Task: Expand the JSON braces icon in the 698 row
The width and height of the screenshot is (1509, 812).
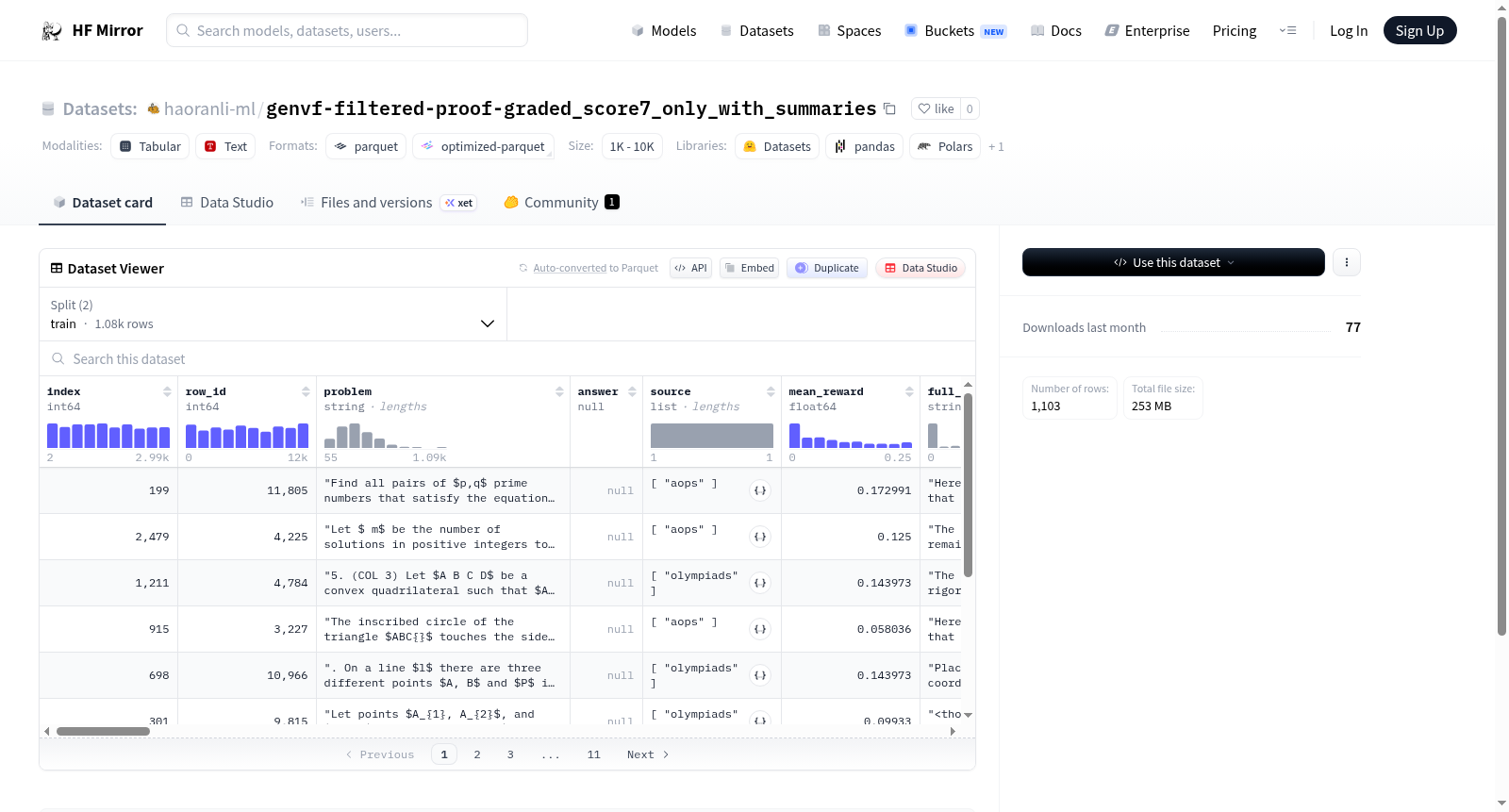Action: [x=760, y=675]
